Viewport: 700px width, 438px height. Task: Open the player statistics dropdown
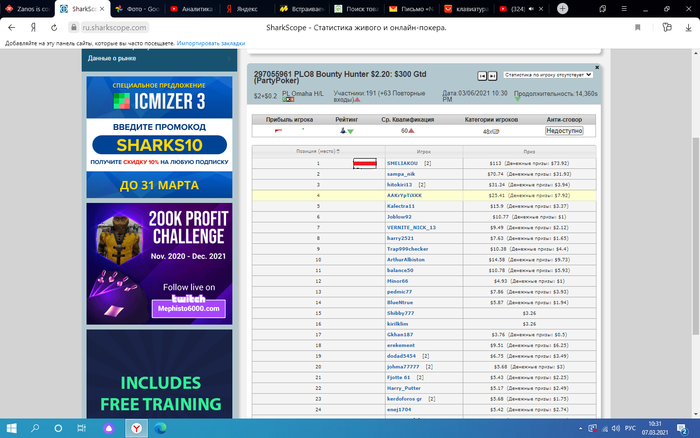pyautogui.click(x=548, y=75)
